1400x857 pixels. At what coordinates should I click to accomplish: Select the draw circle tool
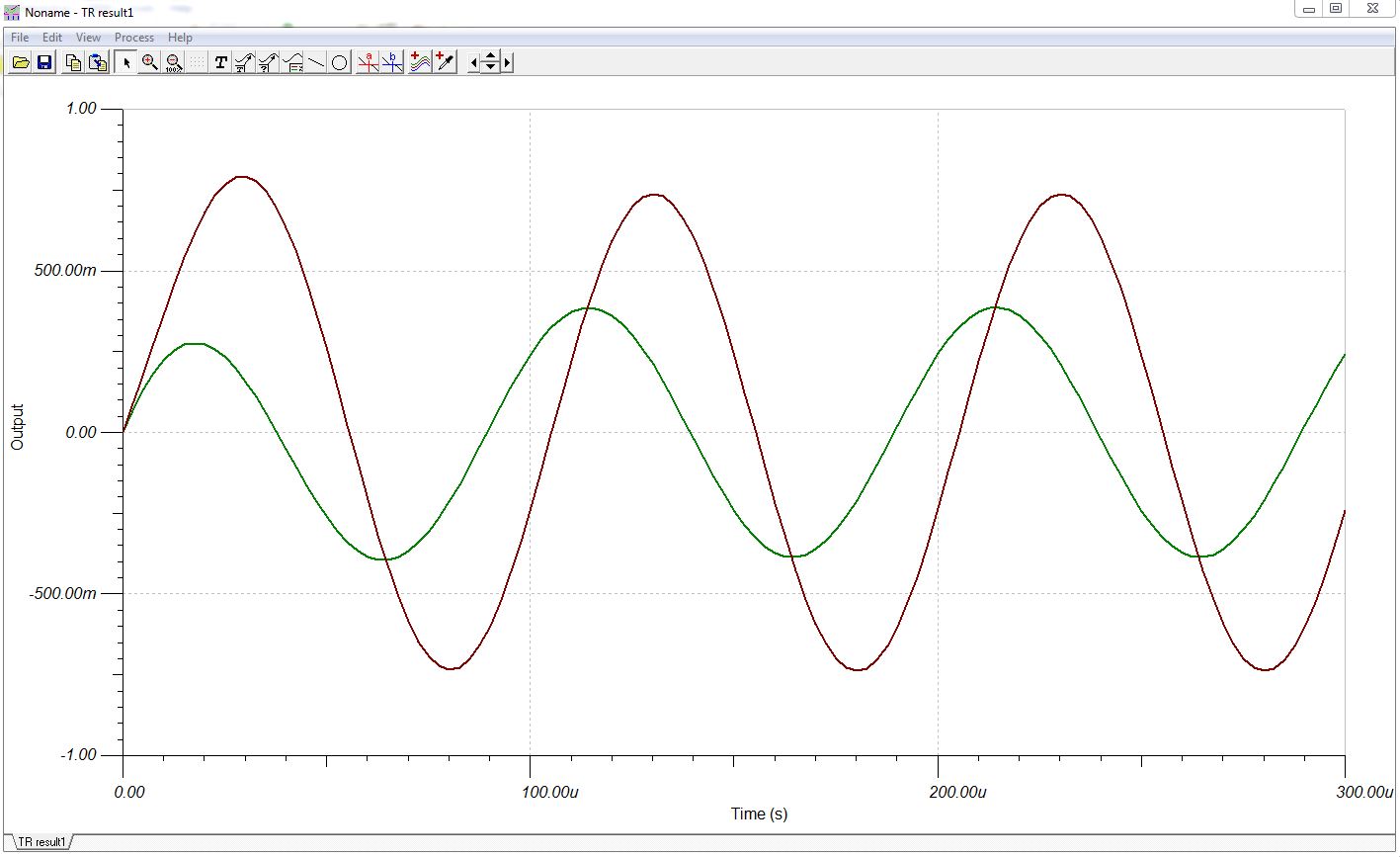340,62
